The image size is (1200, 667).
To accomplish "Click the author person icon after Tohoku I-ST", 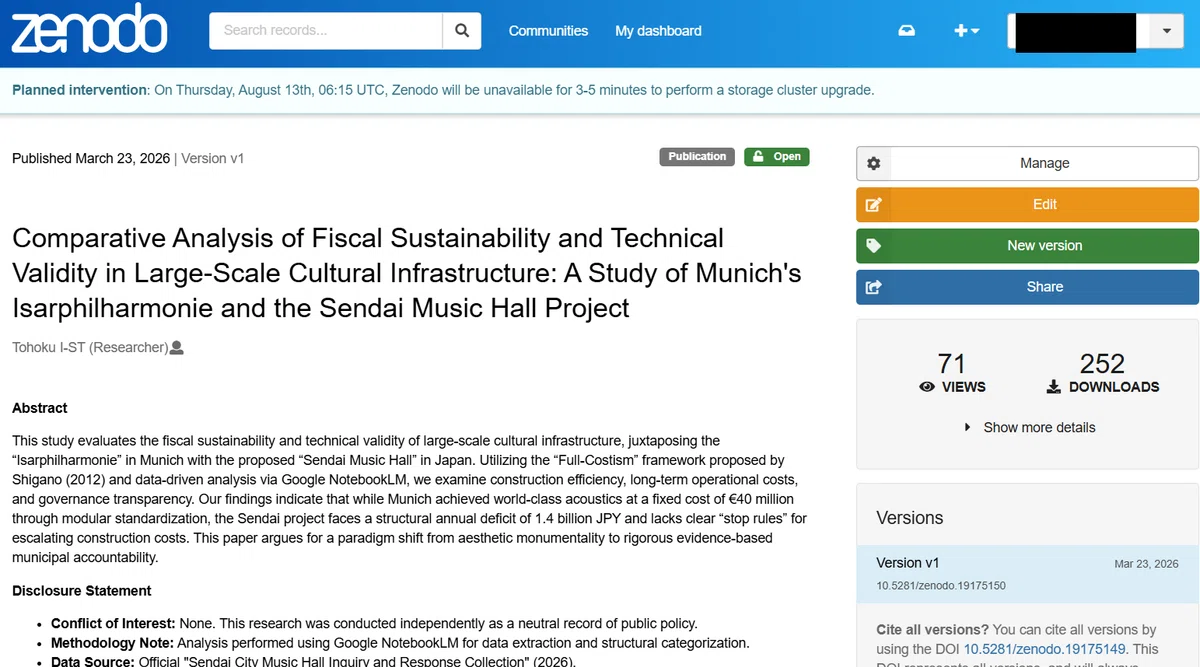I will point(177,348).
